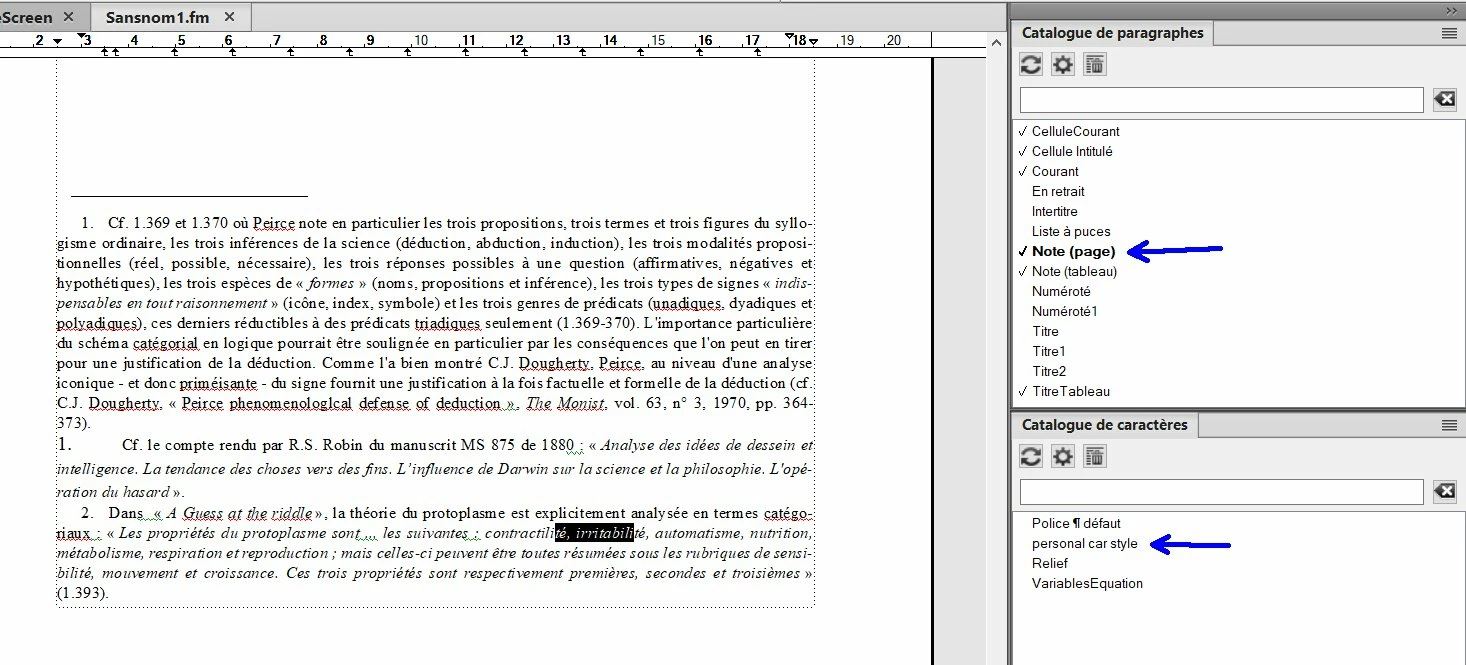Apply the Titre1 paragraph format
Viewport: 1466px width, 665px height.
(1048, 351)
